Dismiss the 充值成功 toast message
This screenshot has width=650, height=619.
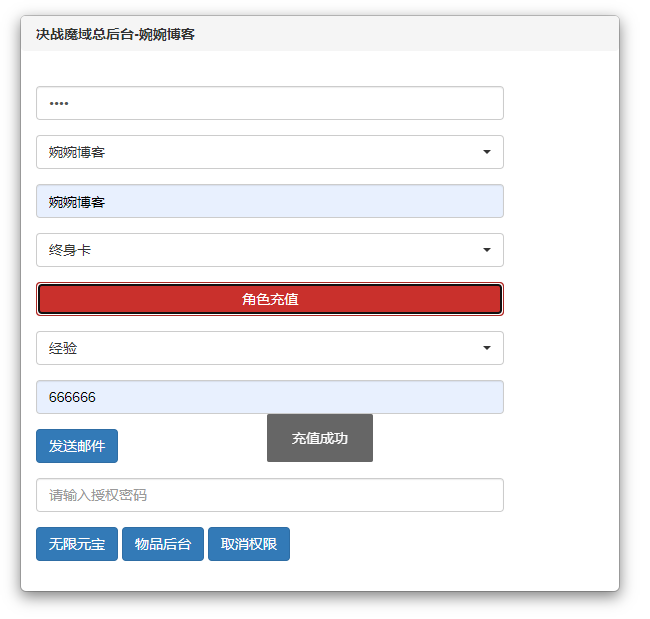coord(319,438)
